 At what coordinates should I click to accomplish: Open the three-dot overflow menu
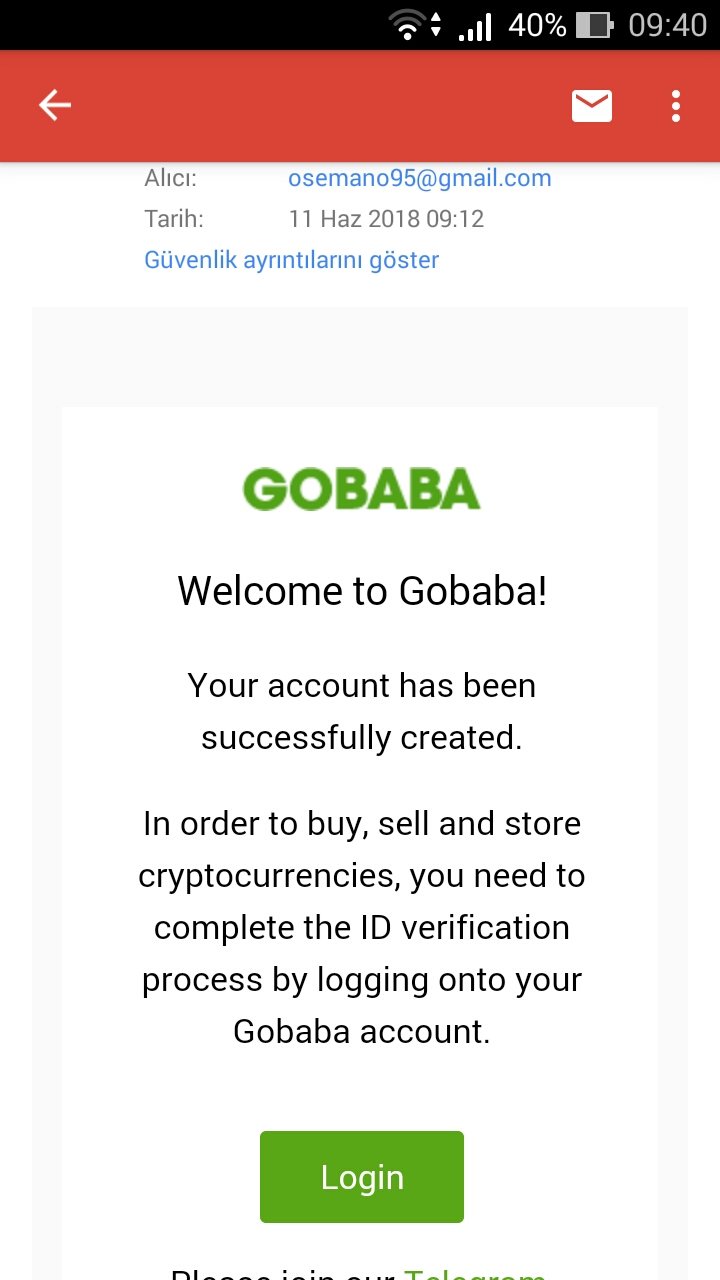676,105
